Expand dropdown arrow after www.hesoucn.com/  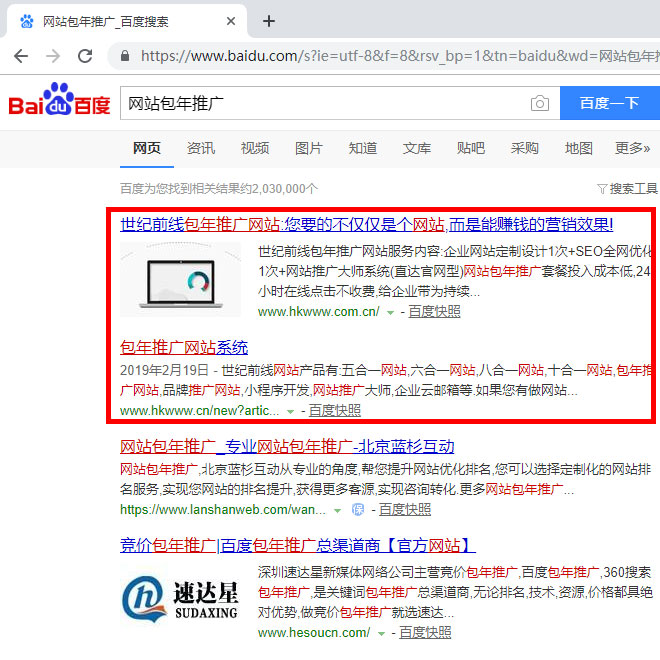click(381, 633)
